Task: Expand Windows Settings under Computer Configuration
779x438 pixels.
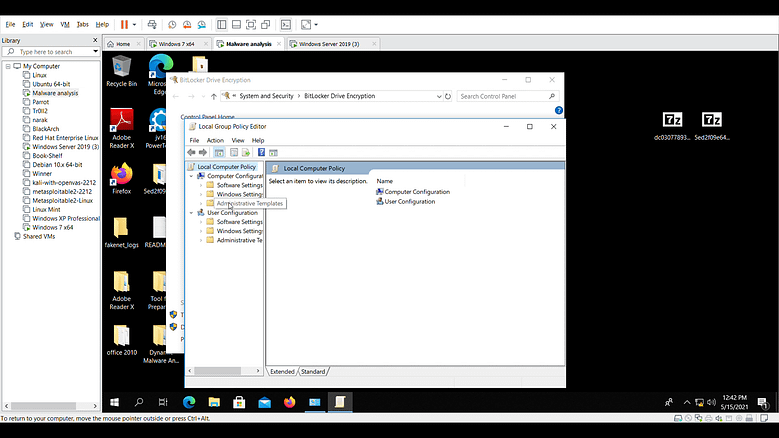Action: [201, 194]
